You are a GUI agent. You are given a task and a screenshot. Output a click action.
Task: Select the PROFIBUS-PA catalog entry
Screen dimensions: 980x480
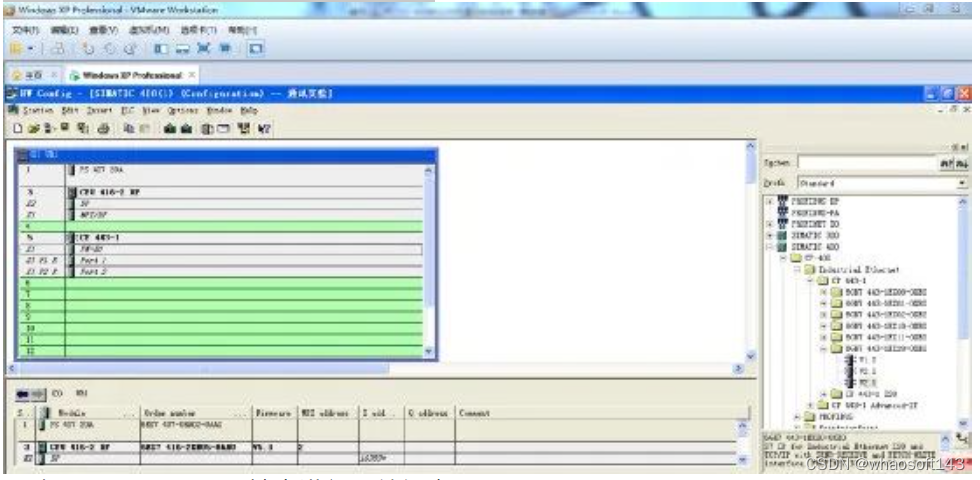[815, 212]
